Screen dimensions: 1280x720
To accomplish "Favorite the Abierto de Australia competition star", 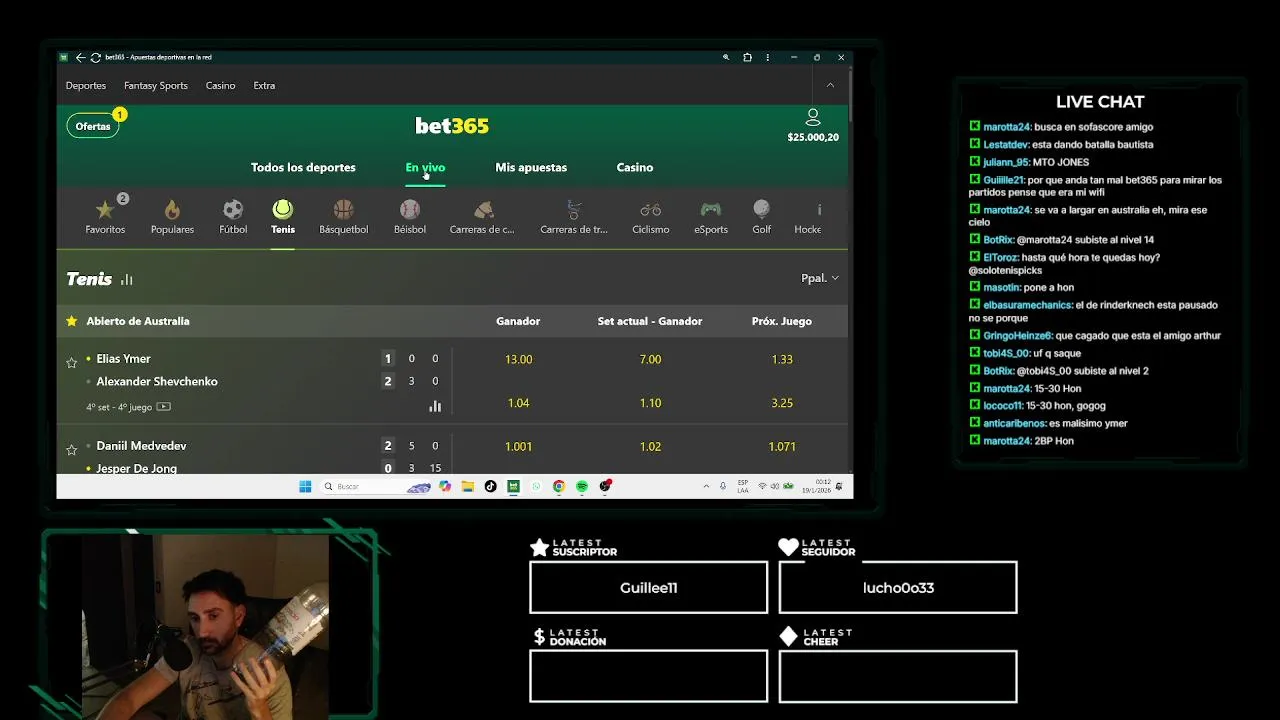I will coord(71,321).
